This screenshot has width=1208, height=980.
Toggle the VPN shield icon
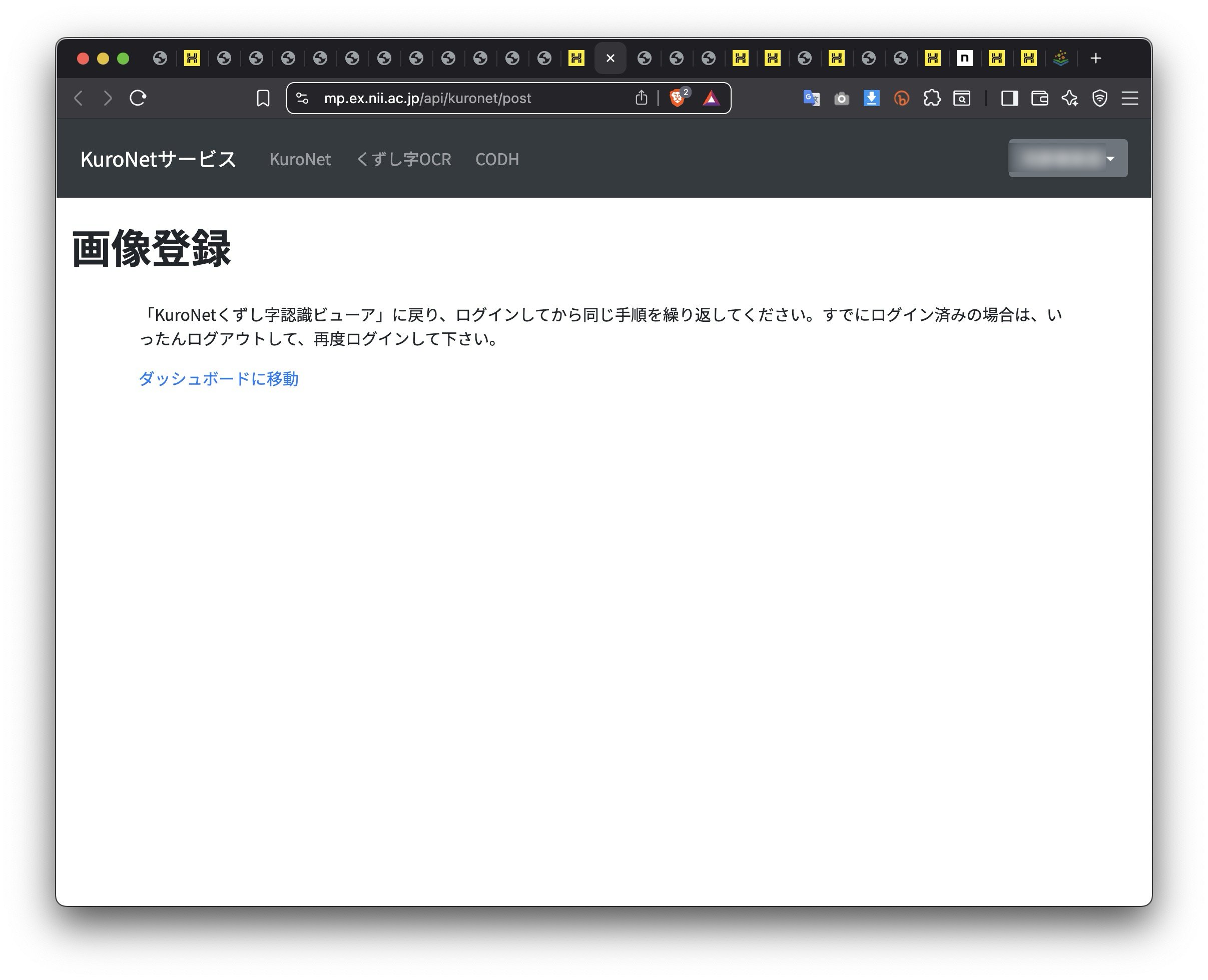pos(1099,98)
